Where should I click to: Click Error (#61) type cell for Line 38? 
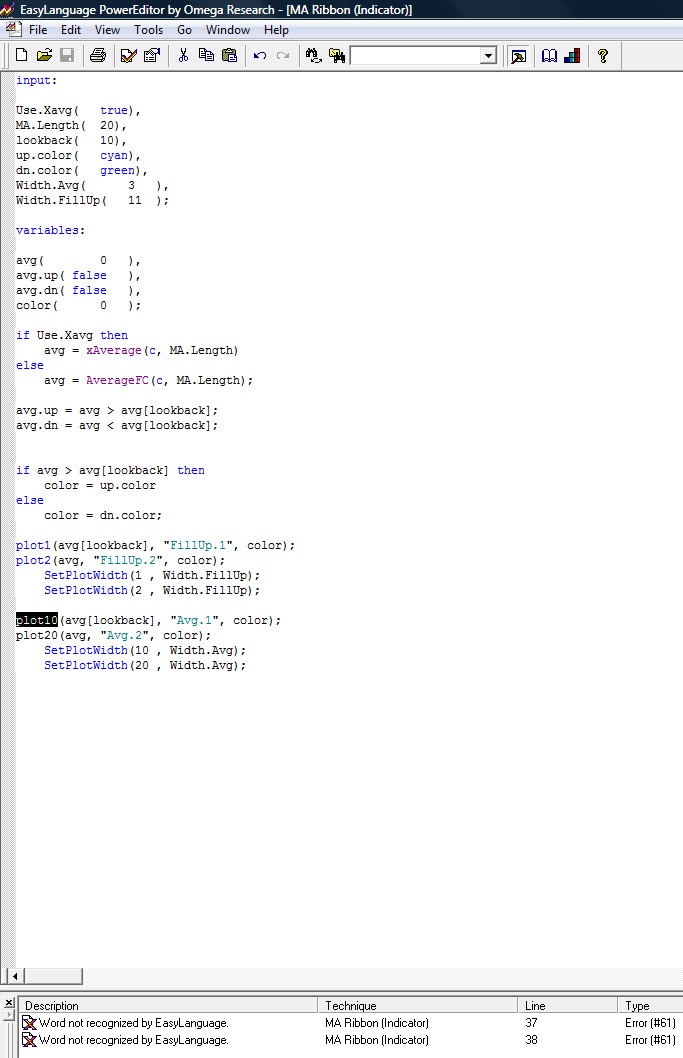tap(650, 1040)
